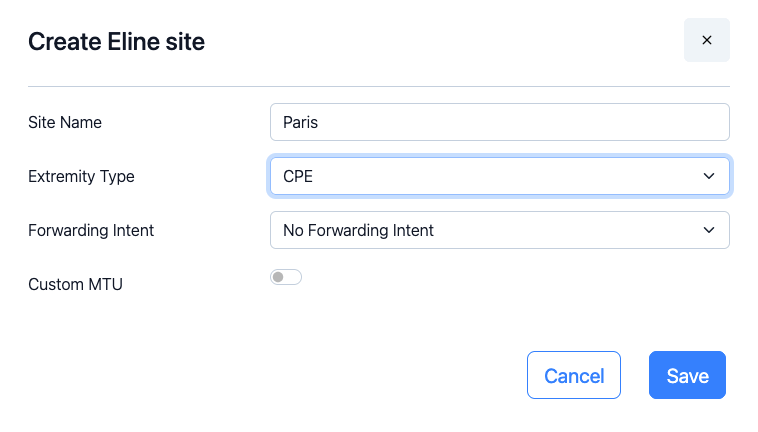
Task: Click the grey knob of the MTU switch
Action: 278,277
